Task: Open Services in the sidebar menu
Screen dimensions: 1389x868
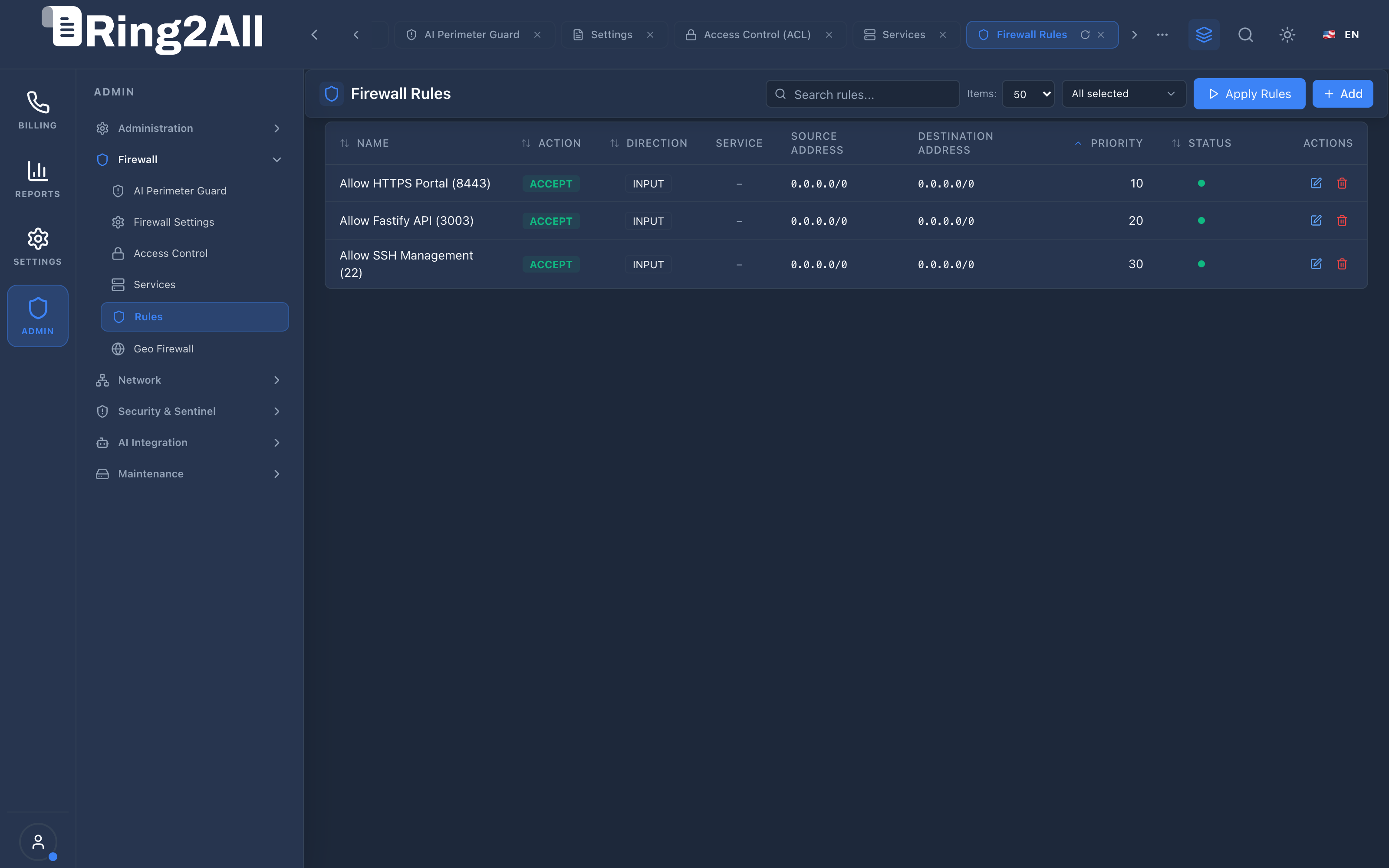Action: click(195, 285)
